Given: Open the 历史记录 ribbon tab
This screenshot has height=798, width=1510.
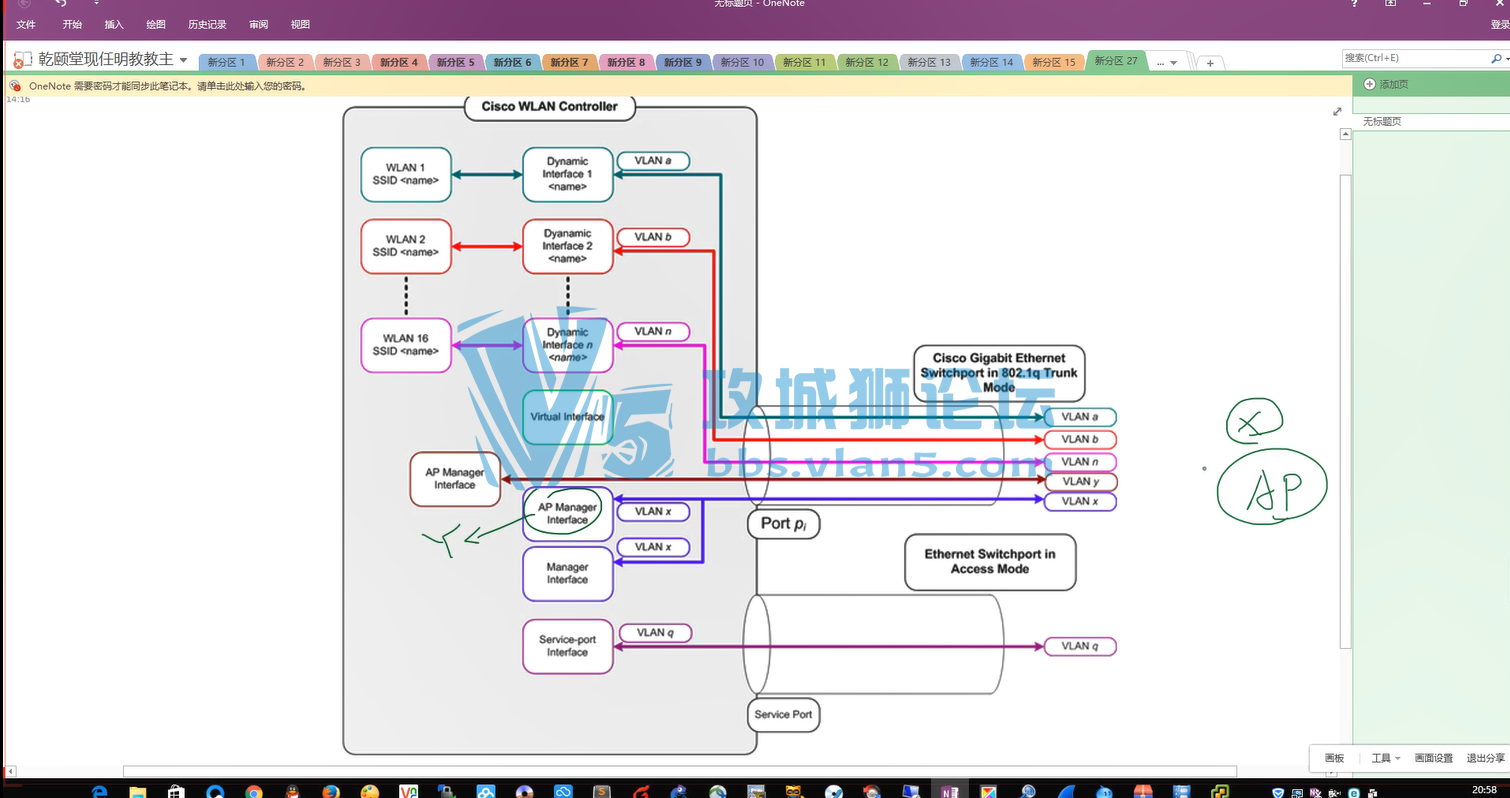Looking at the screenshot, I should pos(207,24).
